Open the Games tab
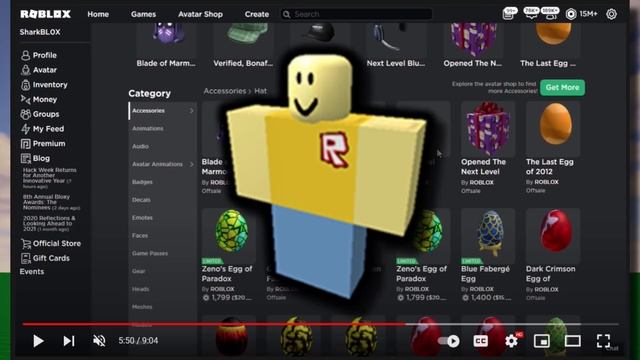Screen dimensions: 640x360 (143, 14)
